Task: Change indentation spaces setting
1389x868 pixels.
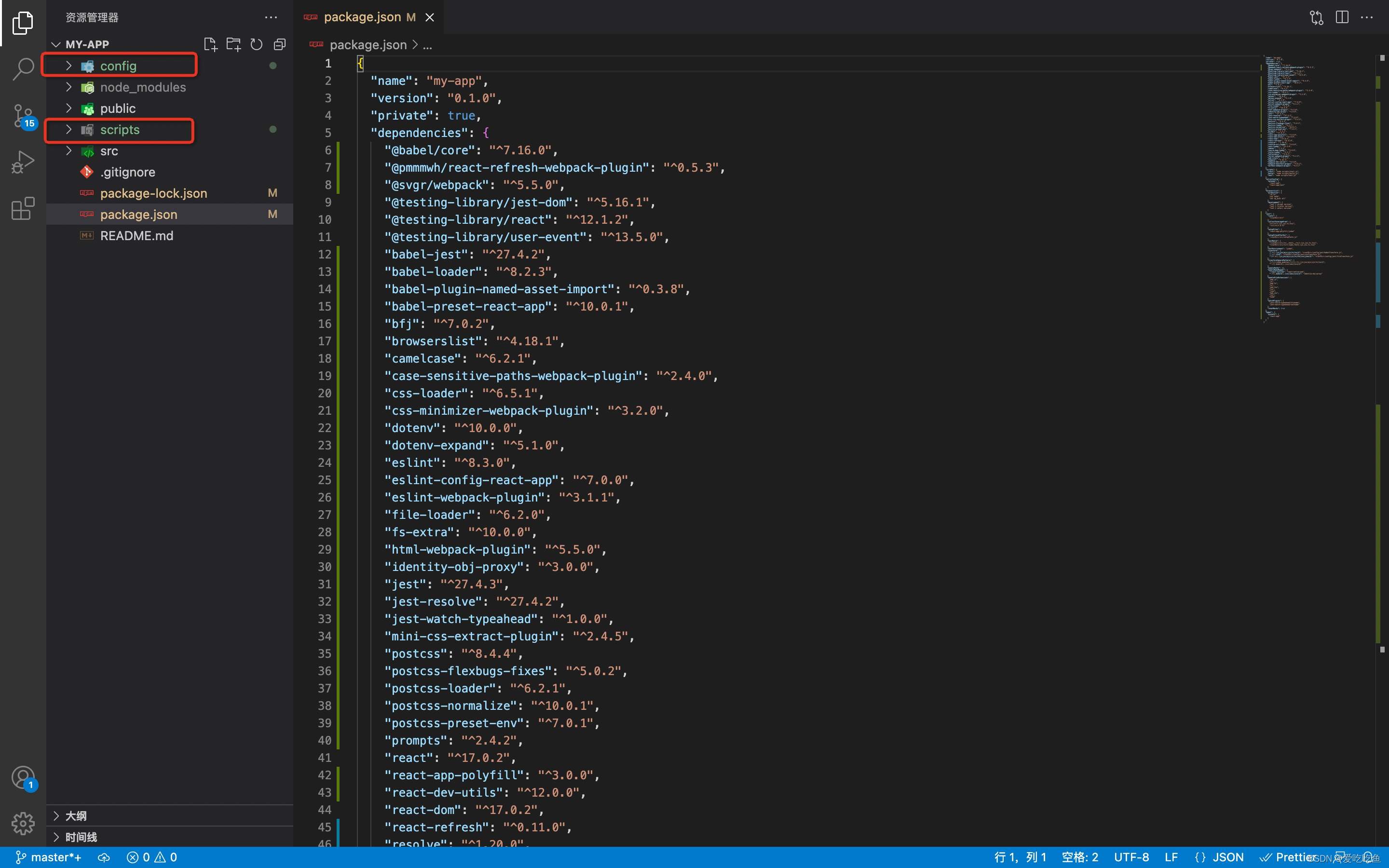Action: (1080, 857)
